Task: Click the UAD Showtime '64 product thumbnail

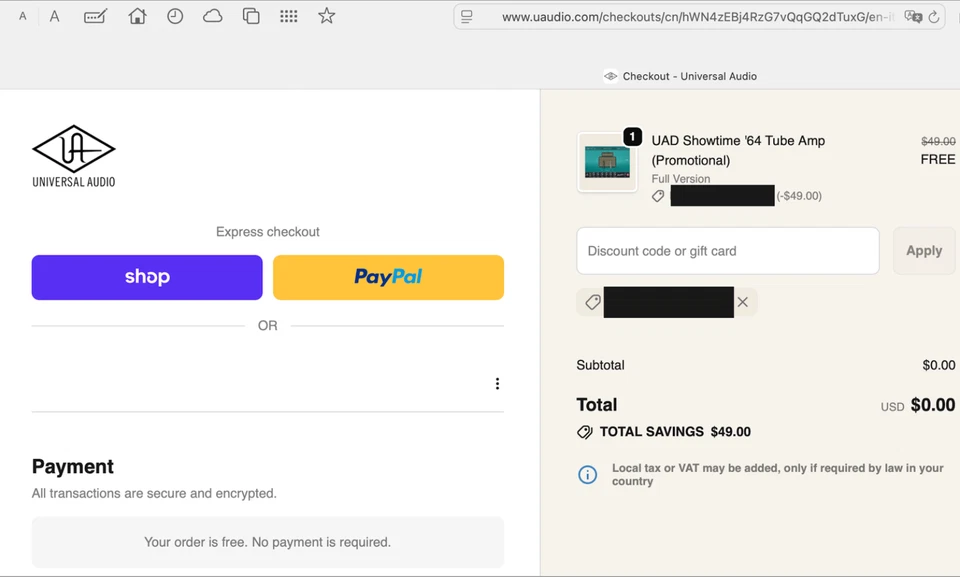Action: pos(607,162)
